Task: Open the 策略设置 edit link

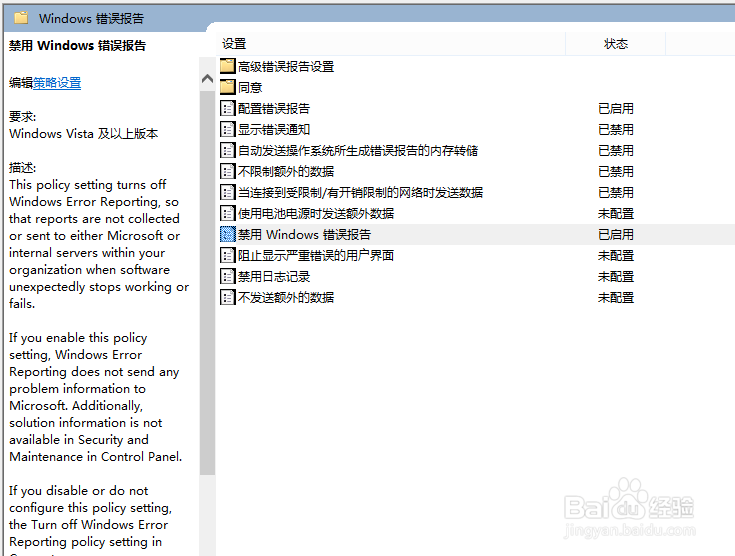Action: 57,83
